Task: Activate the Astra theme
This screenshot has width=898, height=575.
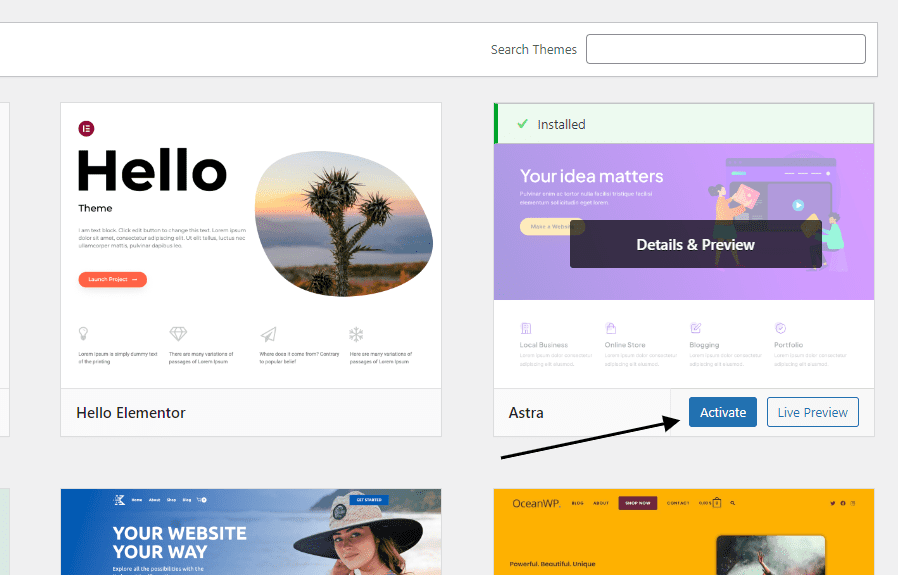Action: click(723, 412)
